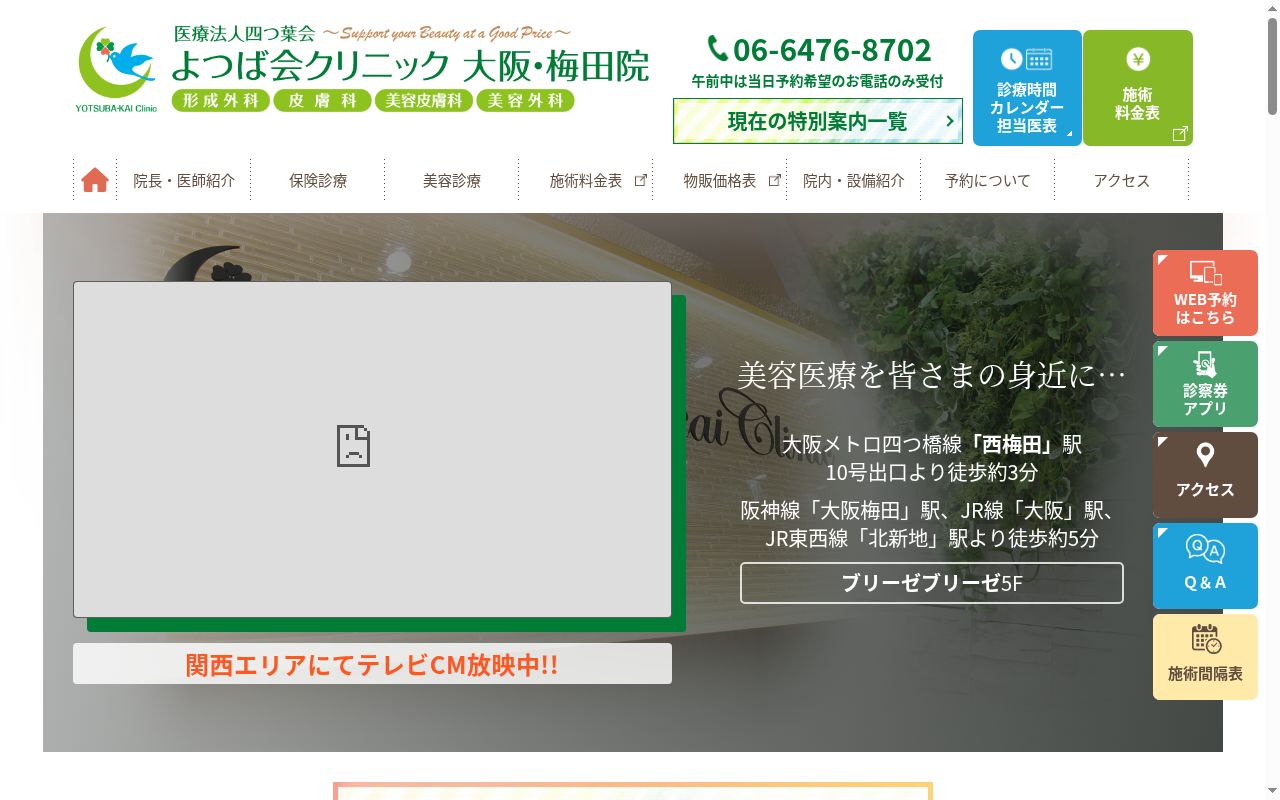Click the 美容皮膚科 green tag
Screen dimensions: 1280x800
click(x=424, y=100)
